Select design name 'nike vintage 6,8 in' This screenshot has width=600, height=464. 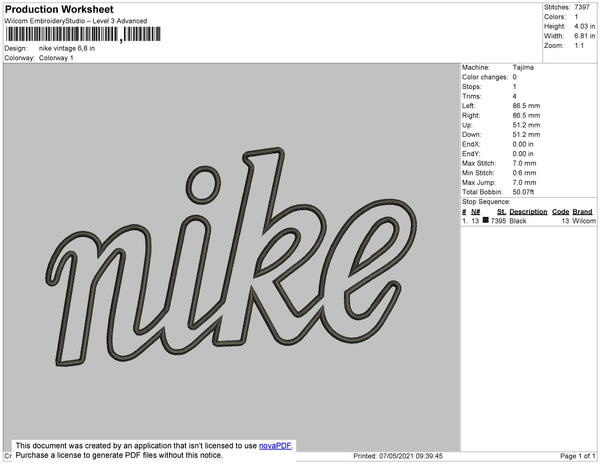(67, 49)
